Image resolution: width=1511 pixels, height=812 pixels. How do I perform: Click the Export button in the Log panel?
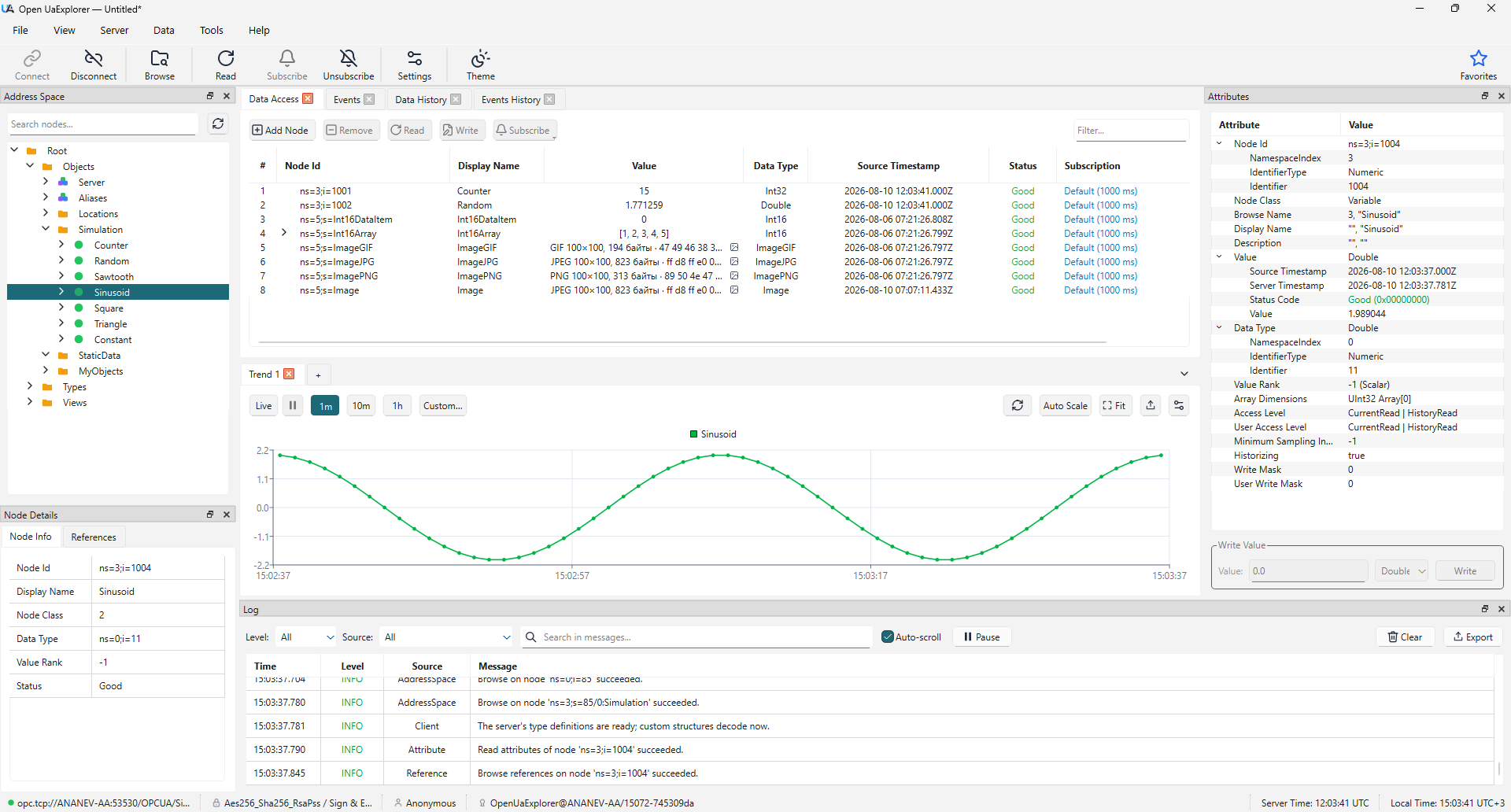(x=1473, y=637)
